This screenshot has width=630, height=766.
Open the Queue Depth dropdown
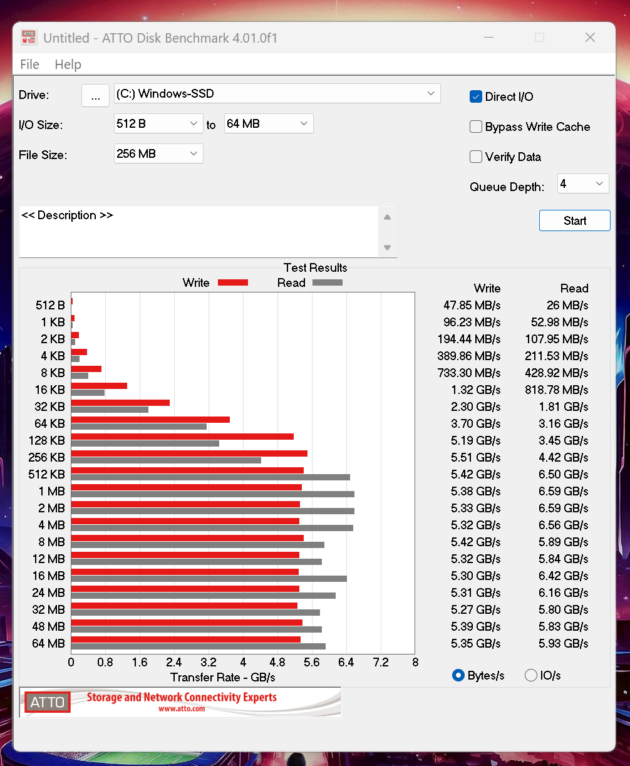pyautogui.click(x=583, y=184)
